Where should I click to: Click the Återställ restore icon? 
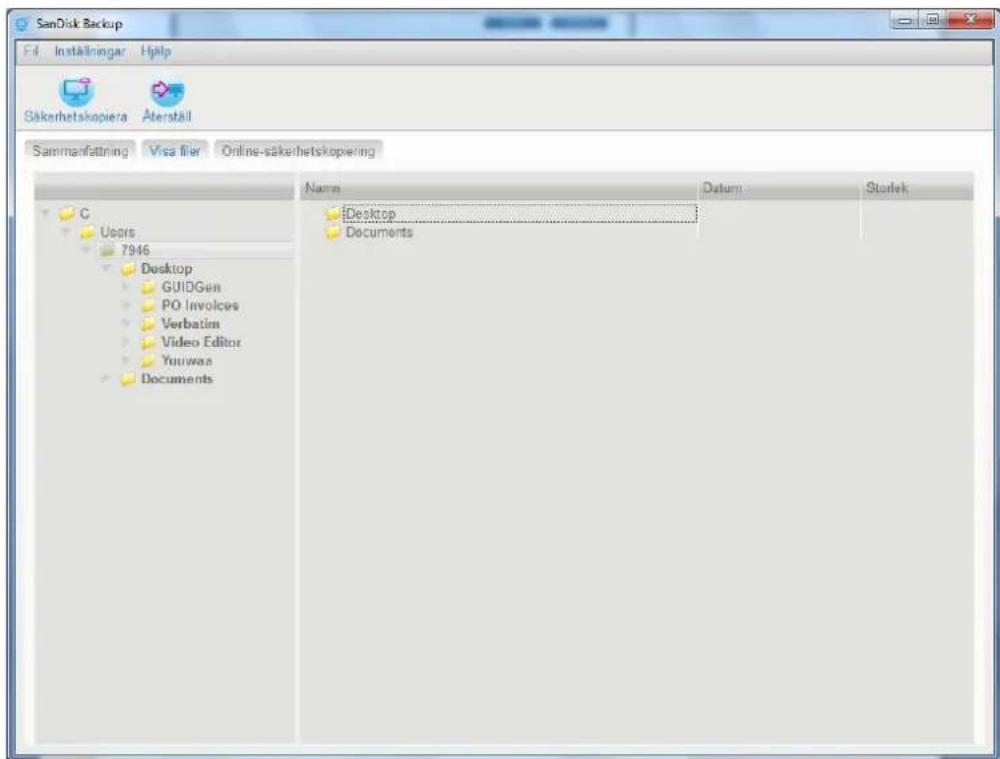tap(167, 92)
